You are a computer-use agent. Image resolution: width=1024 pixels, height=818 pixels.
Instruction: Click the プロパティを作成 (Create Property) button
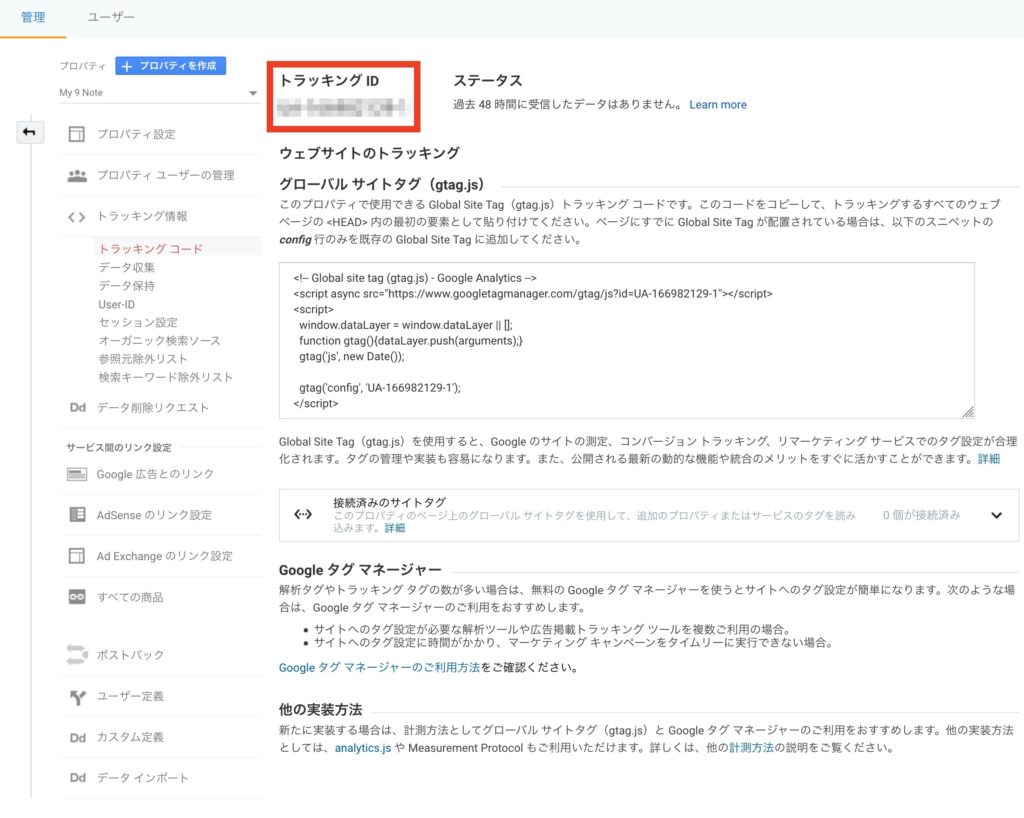point(170,66)
